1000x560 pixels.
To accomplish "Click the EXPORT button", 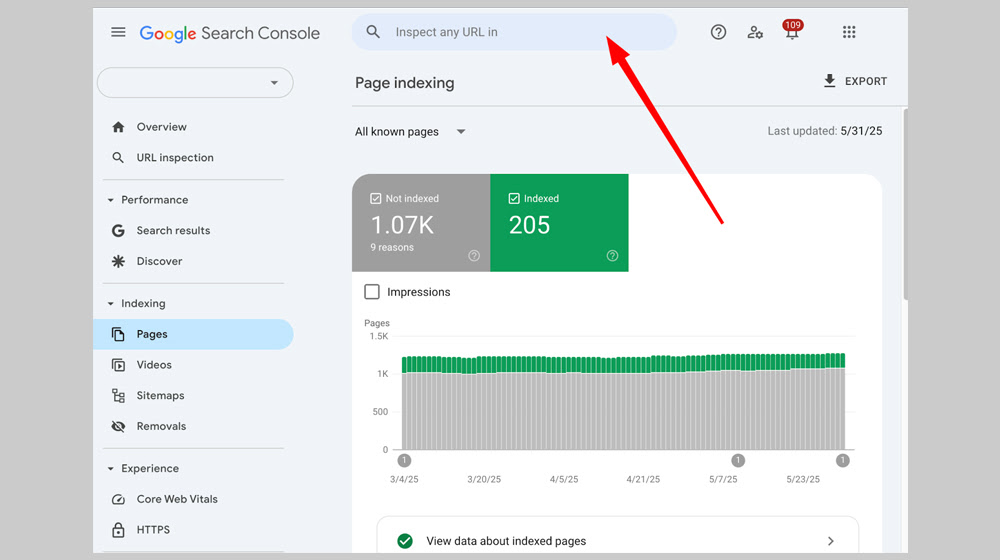I will click(855, 81).
